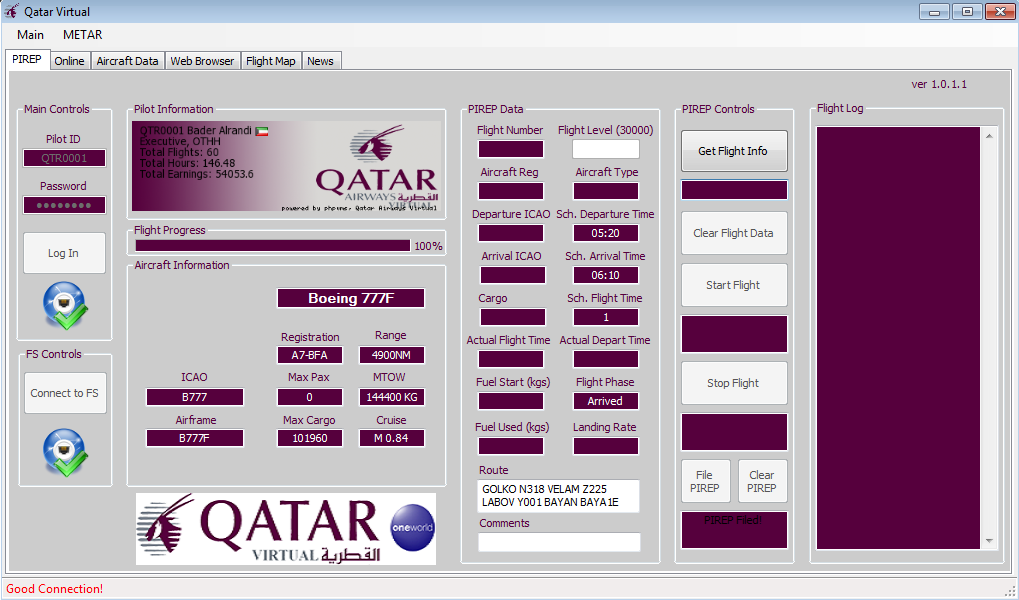Switch to the Online tab

[x=70, y=61]
